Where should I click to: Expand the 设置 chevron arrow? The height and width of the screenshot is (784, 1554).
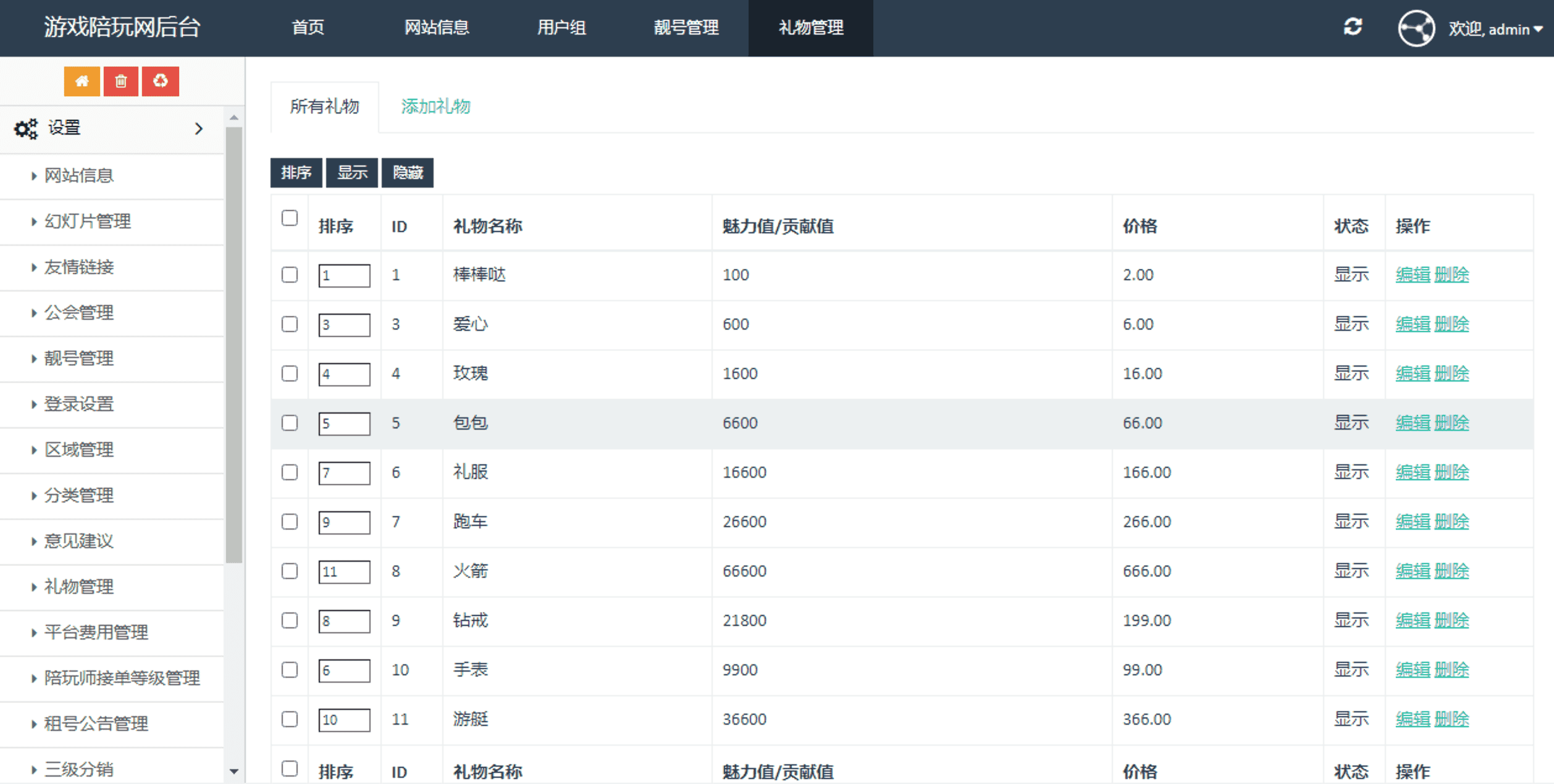pos(198,128)
